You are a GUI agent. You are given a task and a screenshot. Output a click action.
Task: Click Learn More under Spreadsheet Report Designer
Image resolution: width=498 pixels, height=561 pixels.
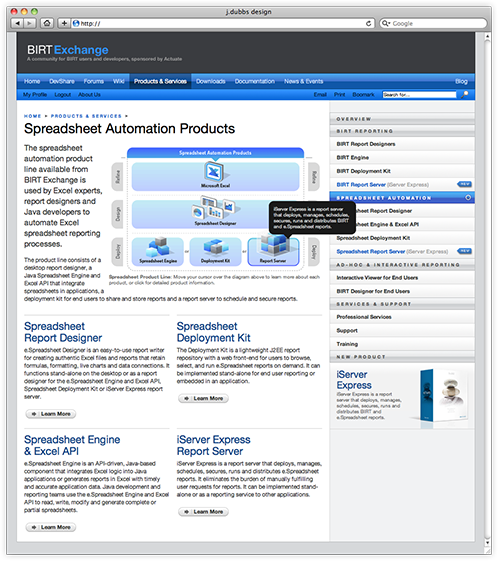click(51, 414)
